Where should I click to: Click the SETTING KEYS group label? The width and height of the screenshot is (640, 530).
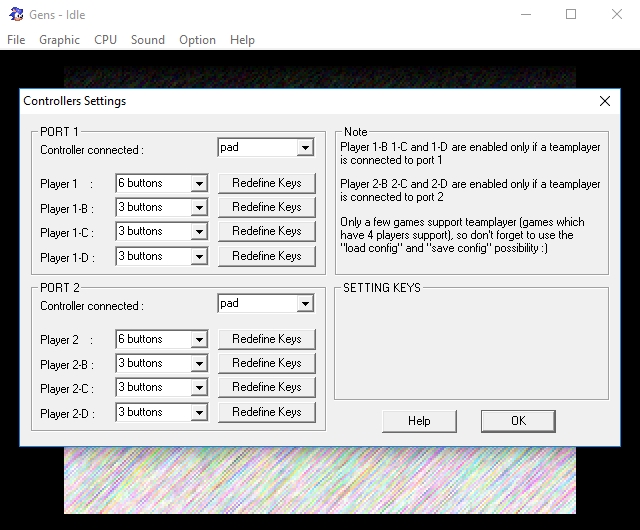point(382,288)
